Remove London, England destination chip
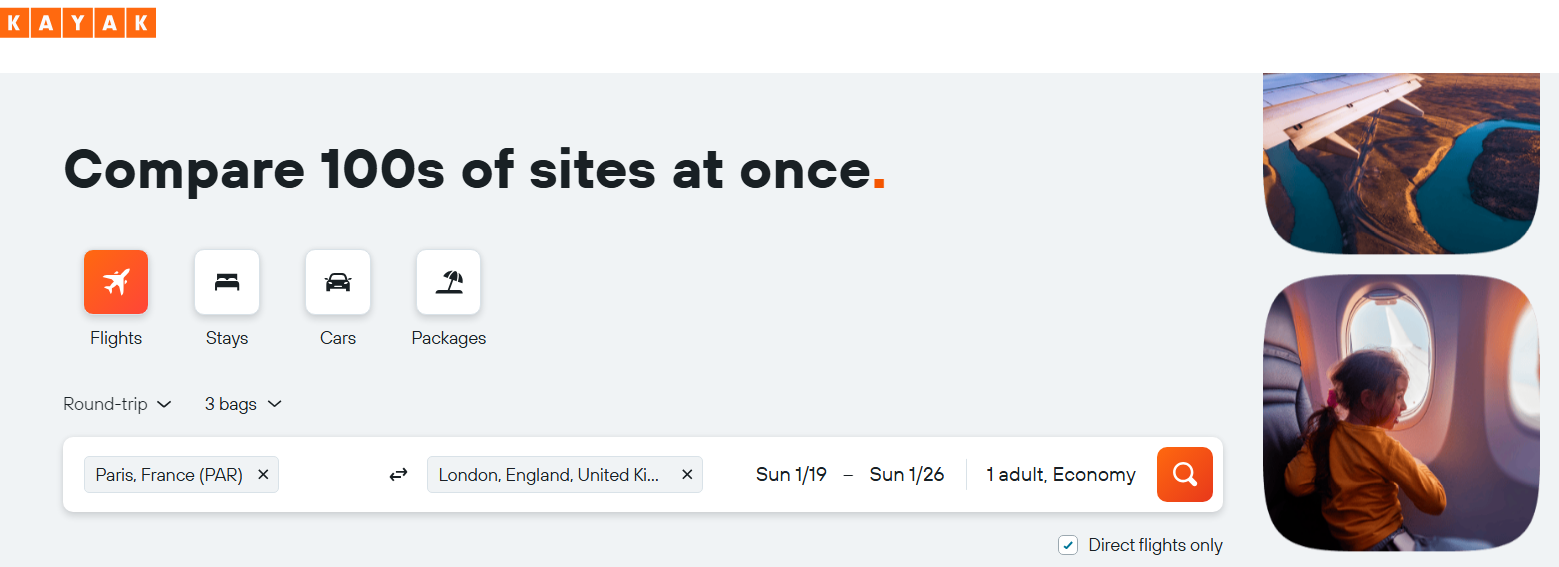This screenshot has width=1559, height=567. coord(687,475)
